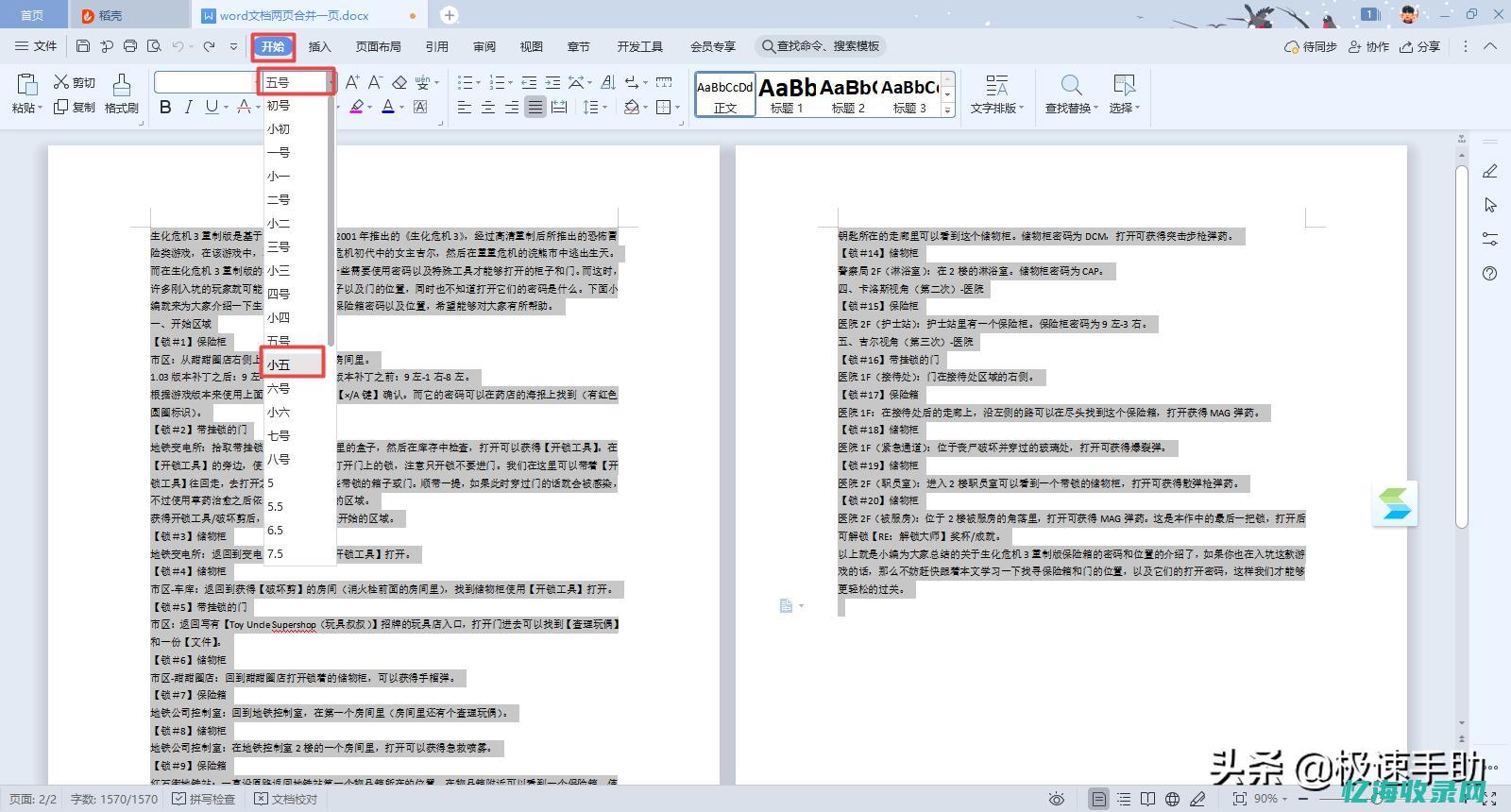
Task: Click the clear formatting eraser icon
Action: [x=399, y=83]
